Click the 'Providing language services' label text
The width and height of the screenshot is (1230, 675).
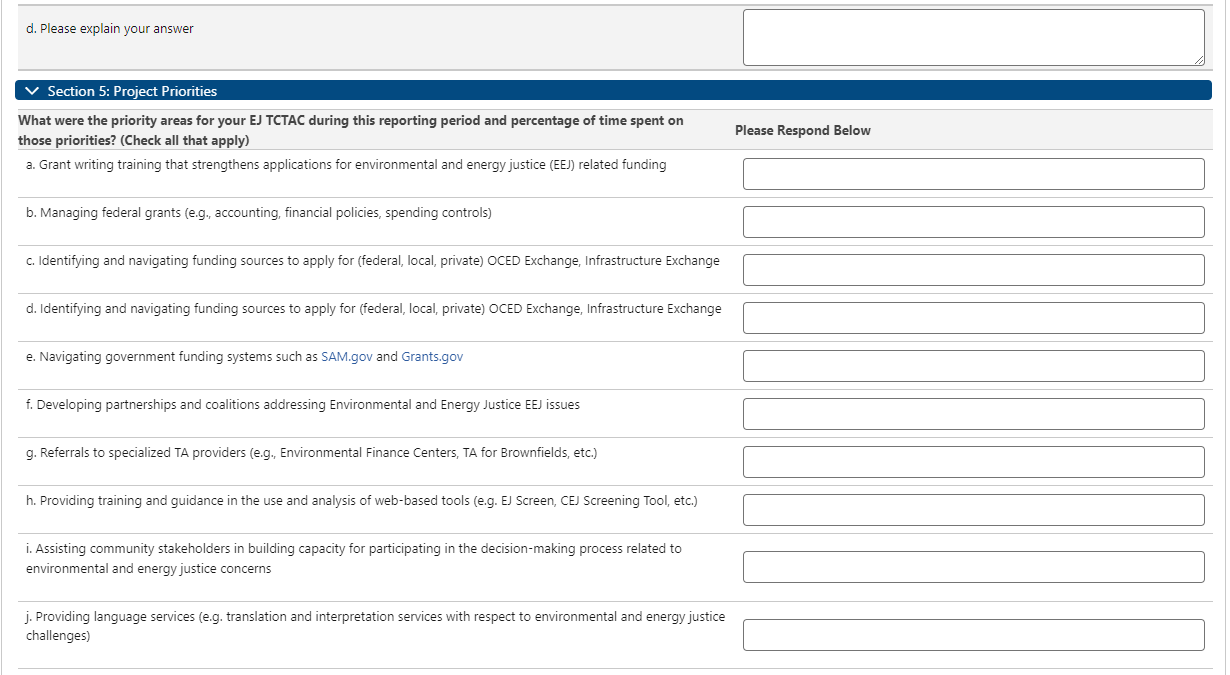375,617
